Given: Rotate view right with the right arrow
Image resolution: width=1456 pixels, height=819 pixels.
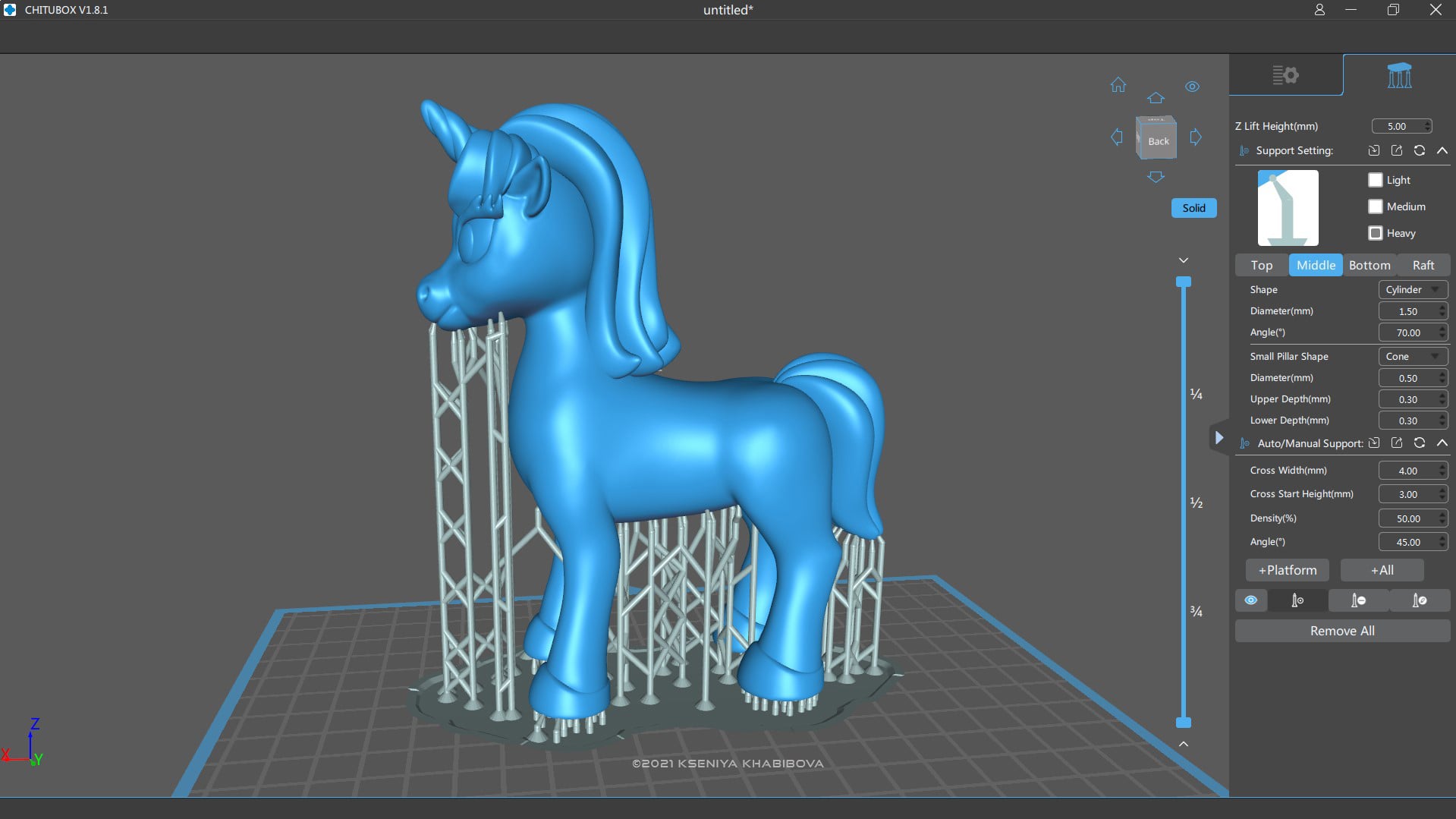Looking at the screenshot, I should point(1196,137).
